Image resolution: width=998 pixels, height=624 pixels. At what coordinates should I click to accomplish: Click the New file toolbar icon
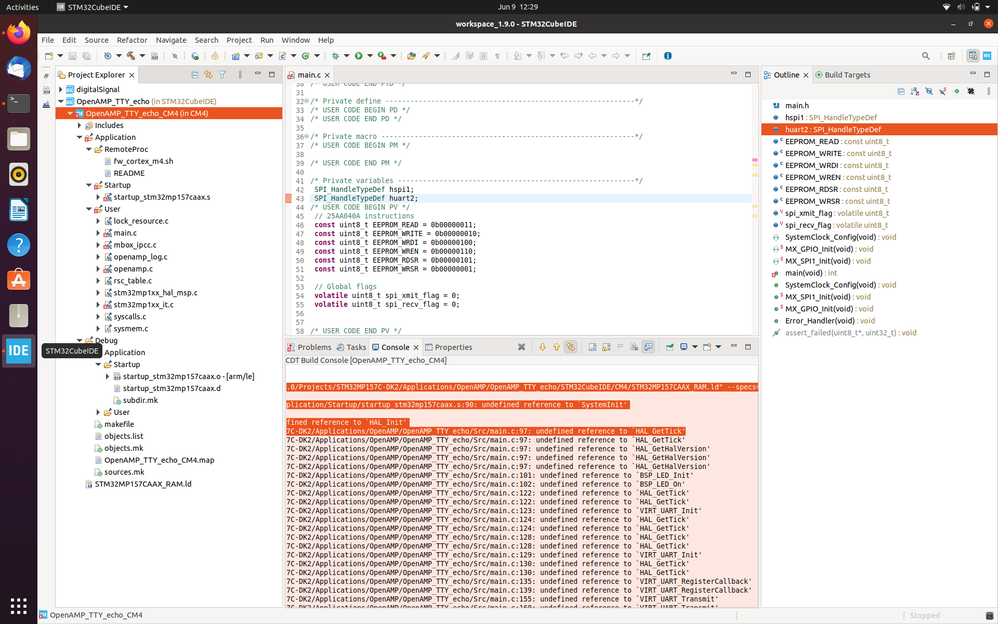coord(48,56)
